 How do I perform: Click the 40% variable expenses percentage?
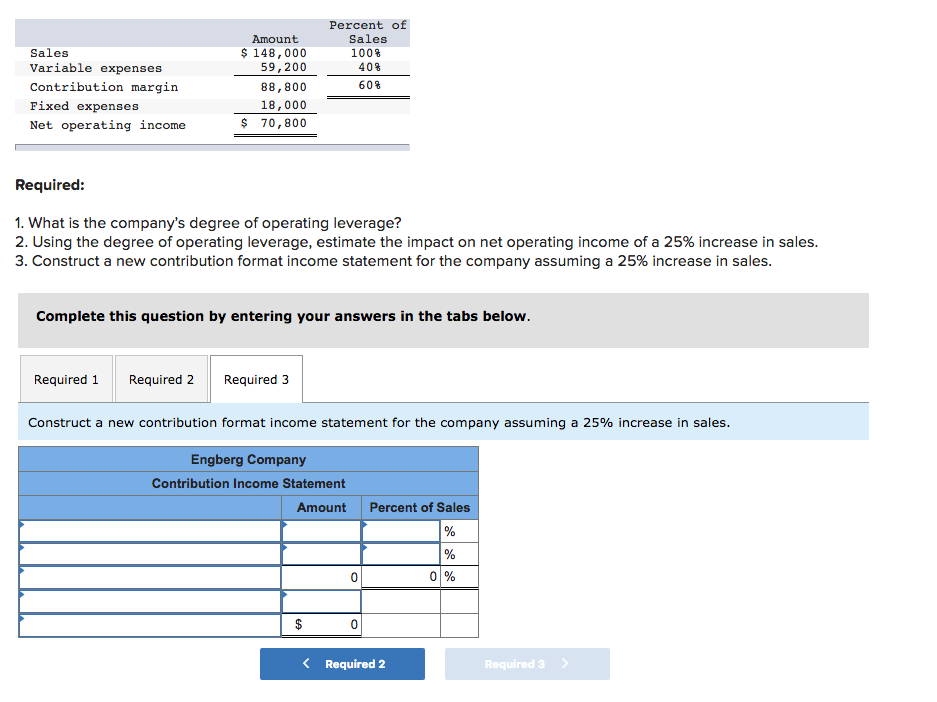[x=369, y=68]
